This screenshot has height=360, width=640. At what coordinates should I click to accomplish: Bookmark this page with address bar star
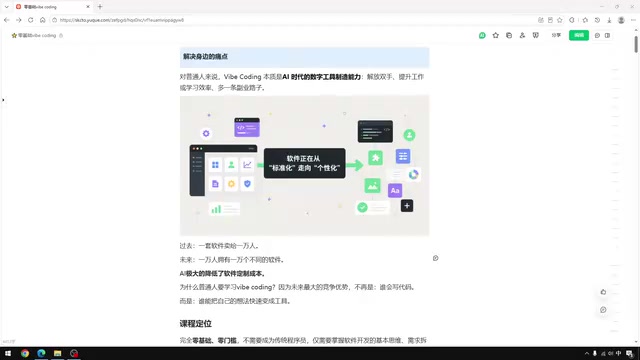[560, 20]
